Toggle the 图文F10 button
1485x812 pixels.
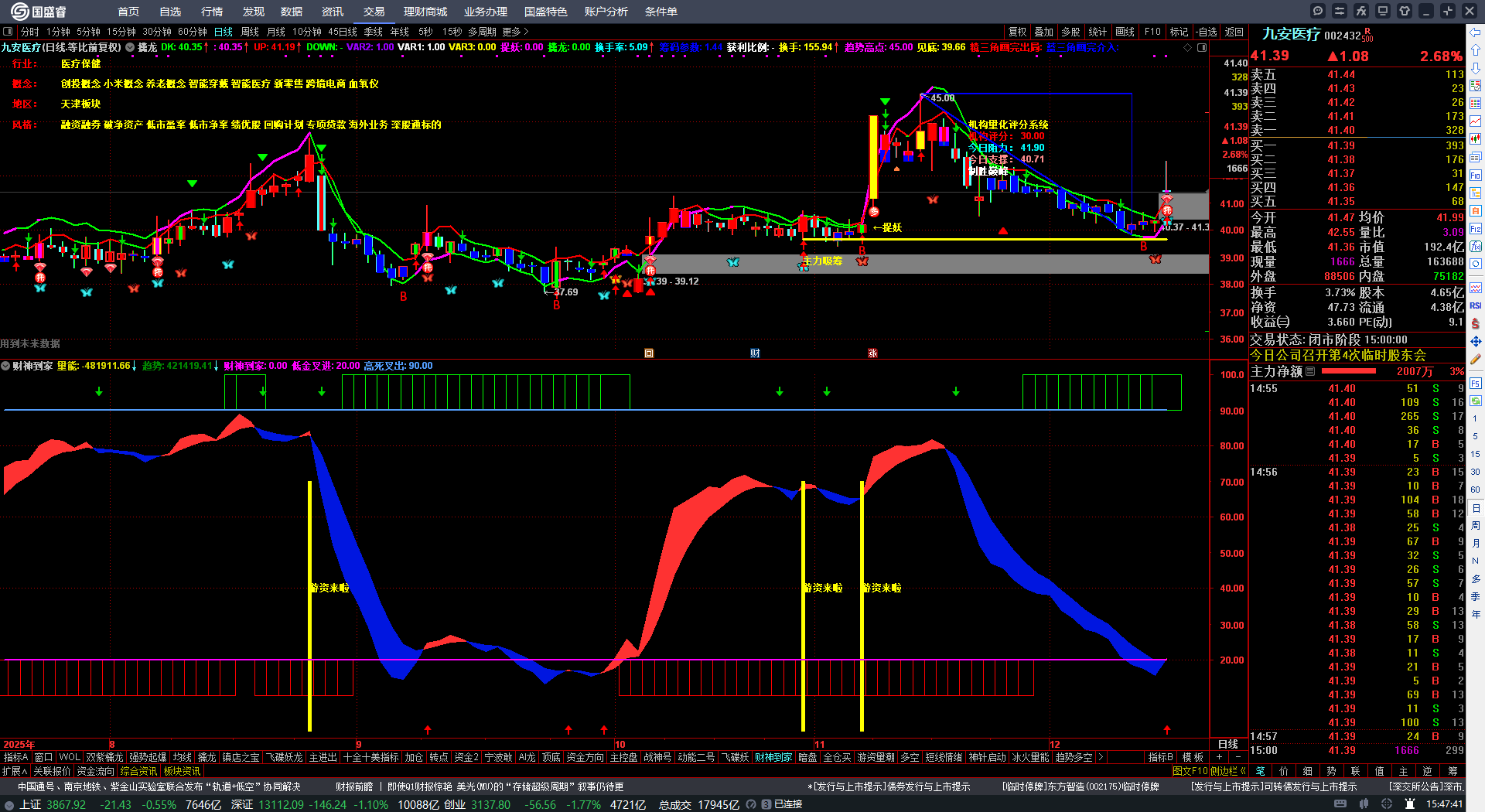click(x=1191, y=771)
